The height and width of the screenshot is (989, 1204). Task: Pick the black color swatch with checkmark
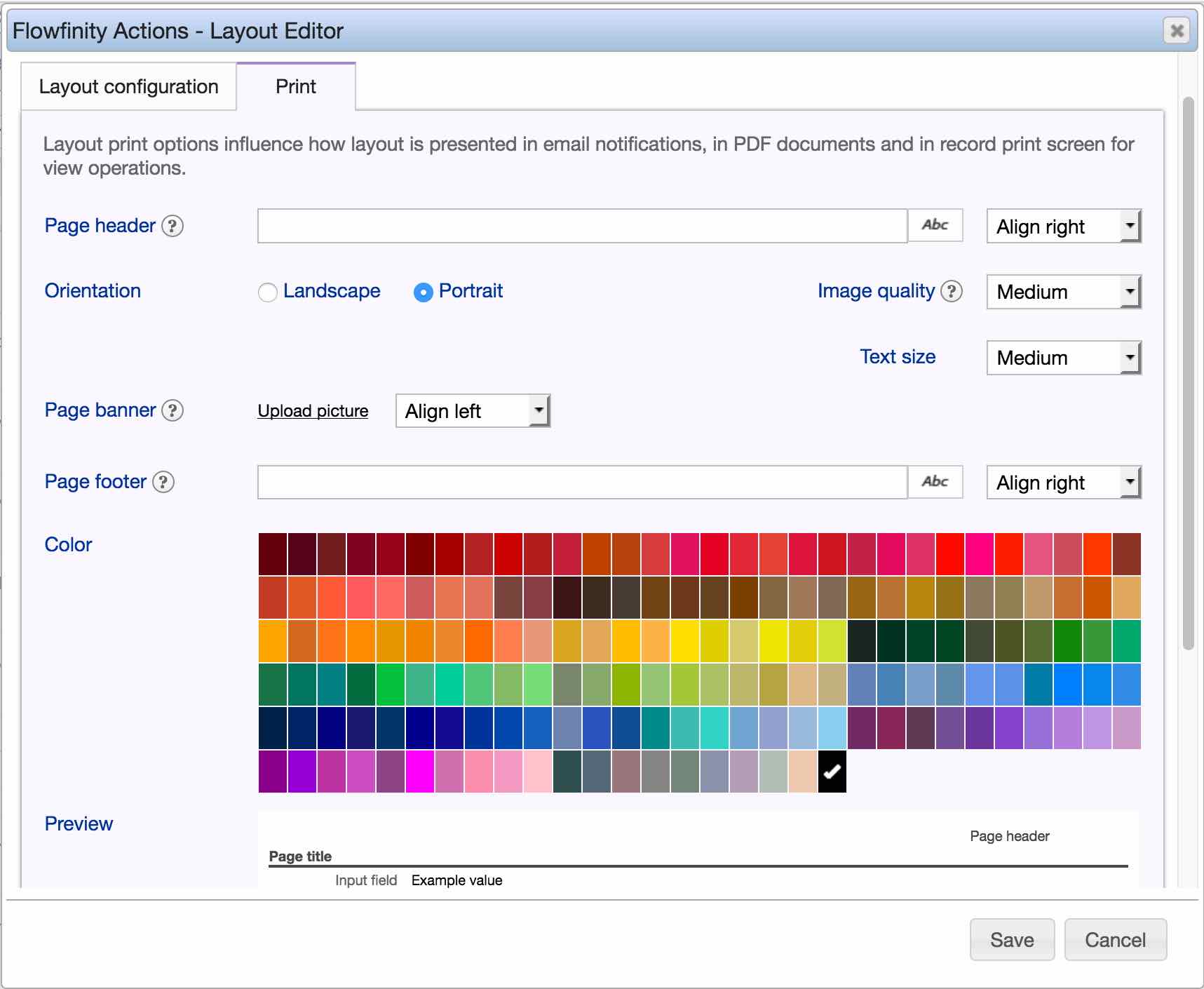pos(832,772)
